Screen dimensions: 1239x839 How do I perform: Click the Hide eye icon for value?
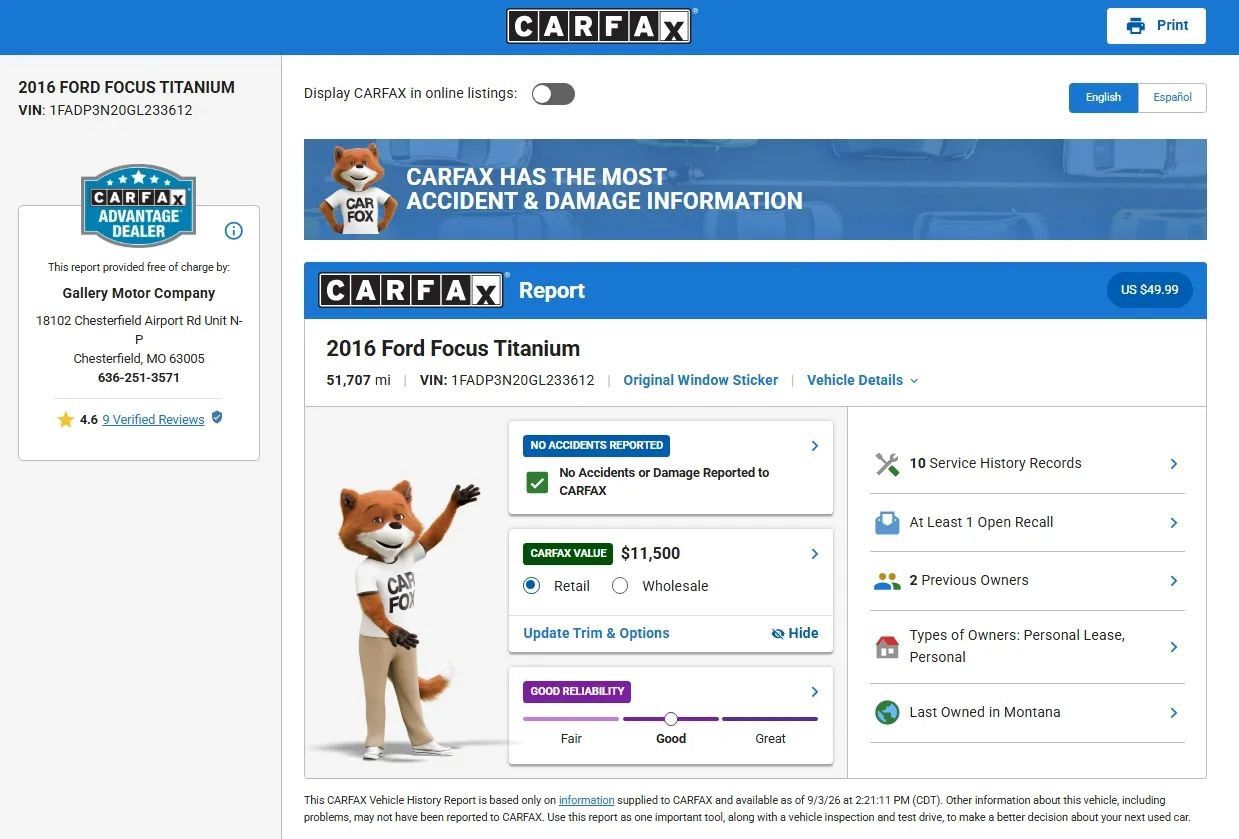tap(778, 634)
